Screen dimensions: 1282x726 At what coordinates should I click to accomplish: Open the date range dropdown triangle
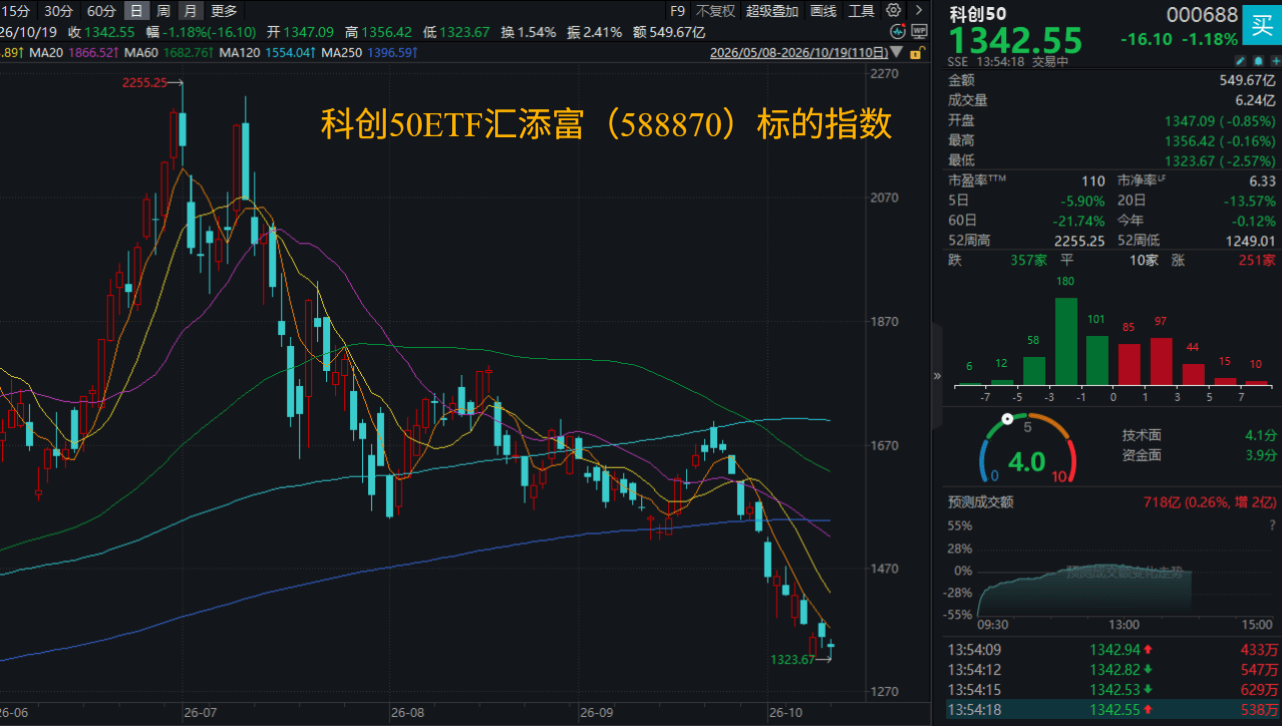[894, 51]
